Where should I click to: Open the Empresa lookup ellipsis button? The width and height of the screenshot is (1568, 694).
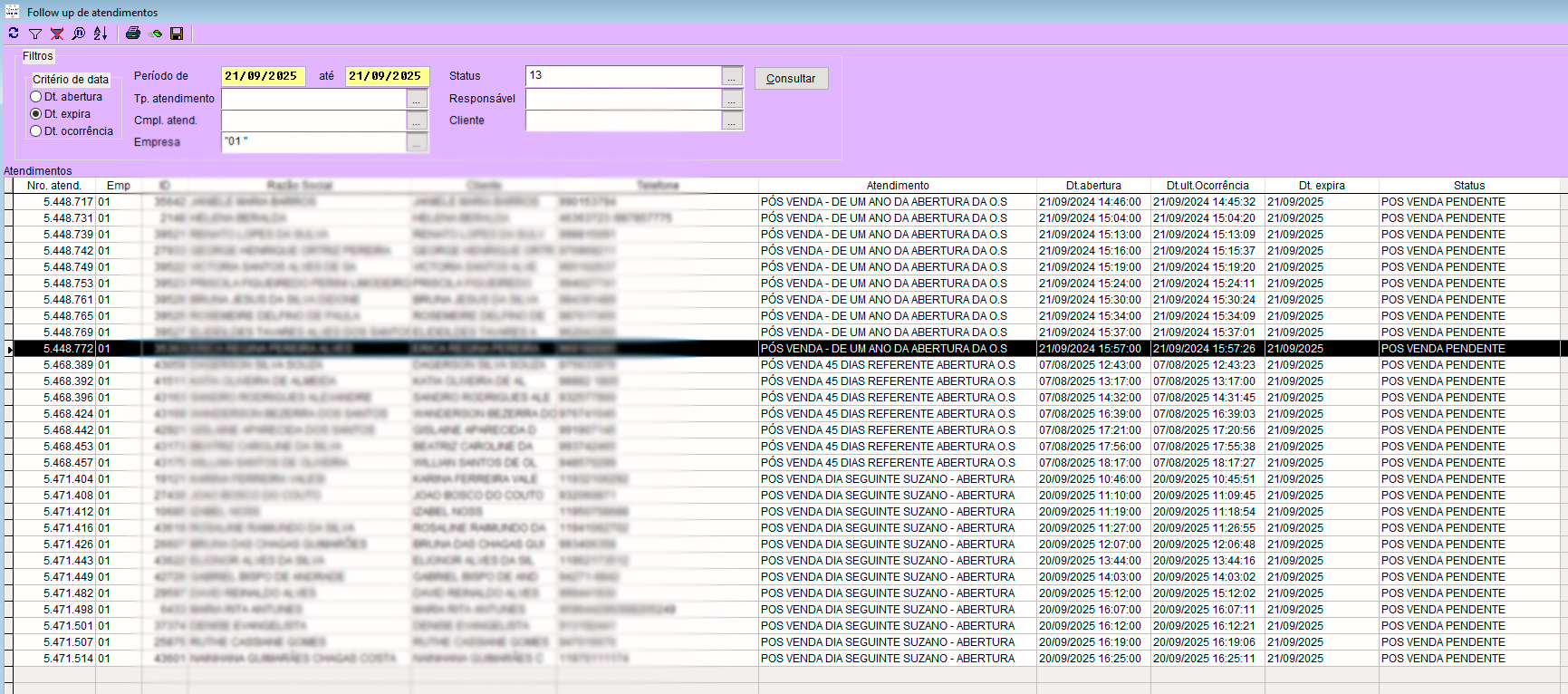point(417,142)
